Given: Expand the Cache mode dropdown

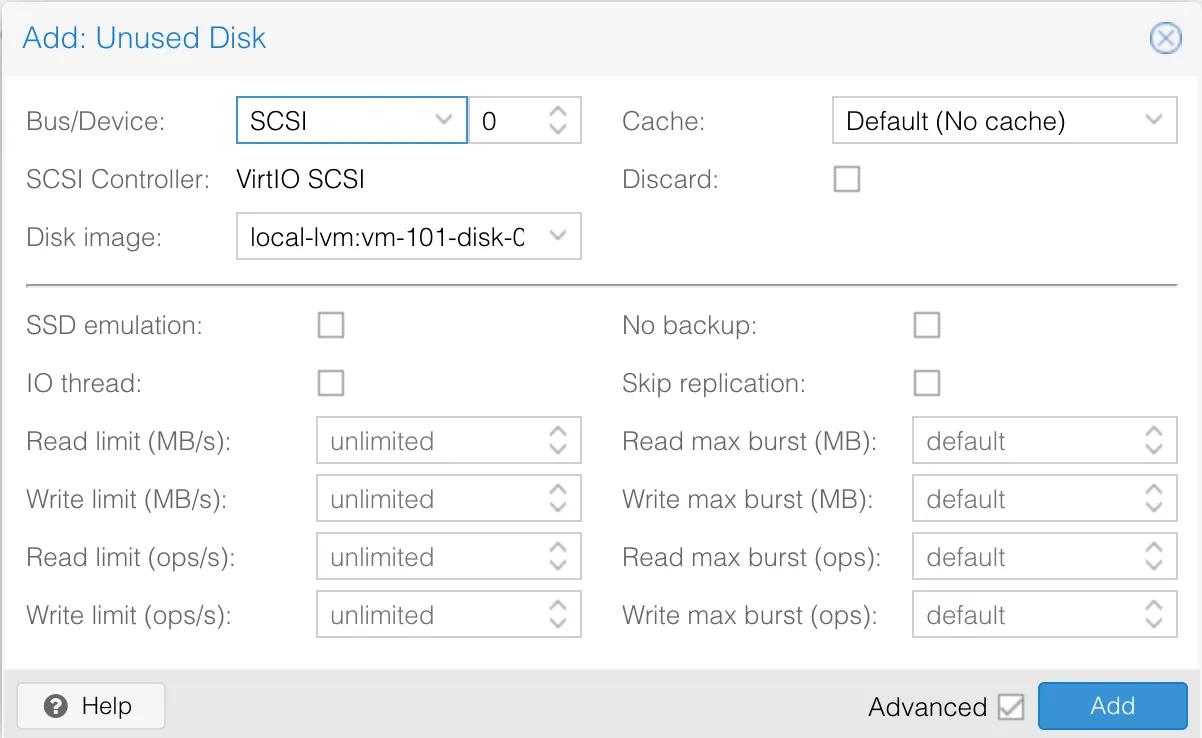Looking at the screenshot, I should 1153,121.
